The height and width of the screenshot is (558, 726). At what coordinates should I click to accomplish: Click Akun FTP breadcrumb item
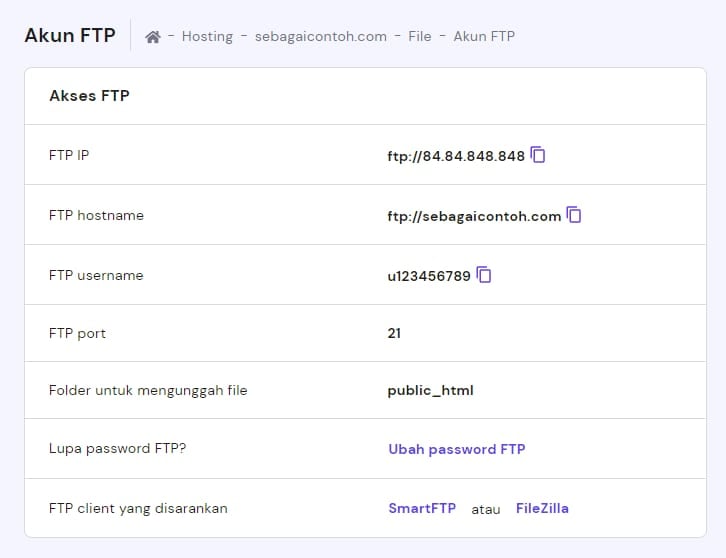point(484,36)
